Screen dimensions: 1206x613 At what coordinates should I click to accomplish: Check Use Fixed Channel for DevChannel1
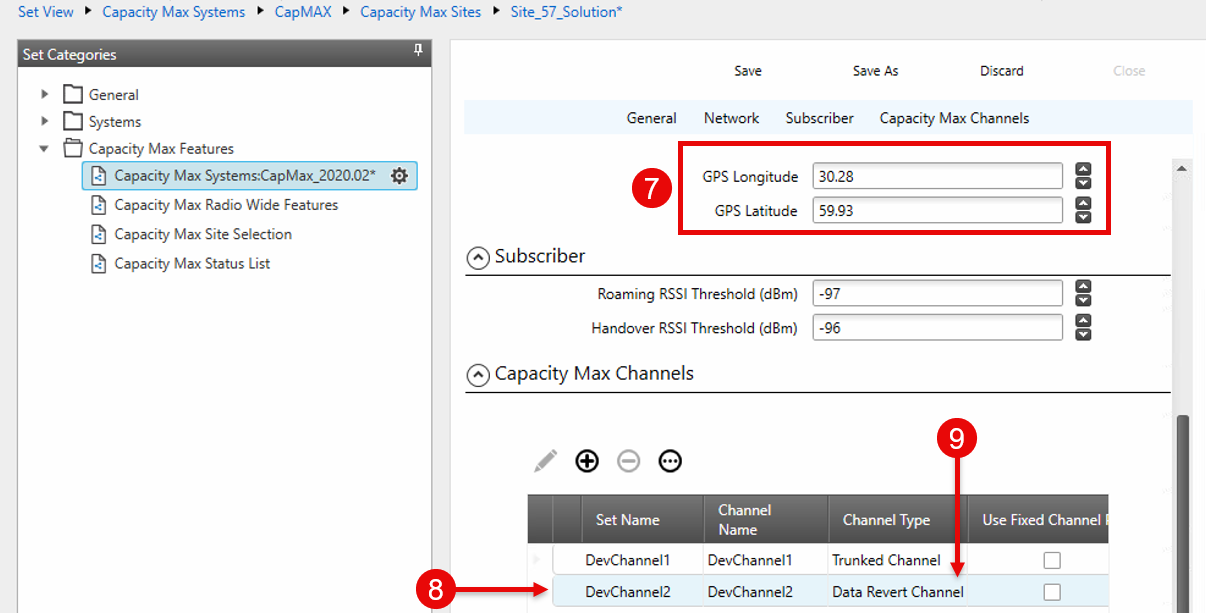(x=1052, y=560)
